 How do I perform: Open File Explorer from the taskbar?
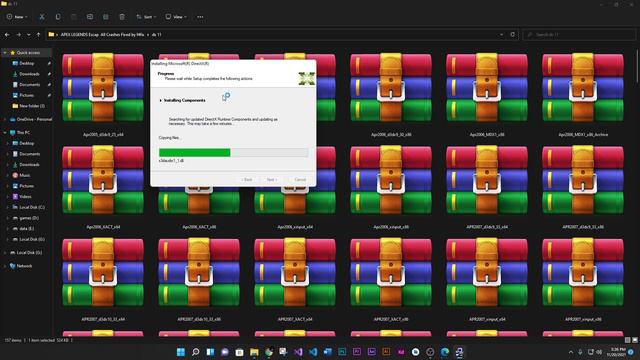[x=254, y=352]
